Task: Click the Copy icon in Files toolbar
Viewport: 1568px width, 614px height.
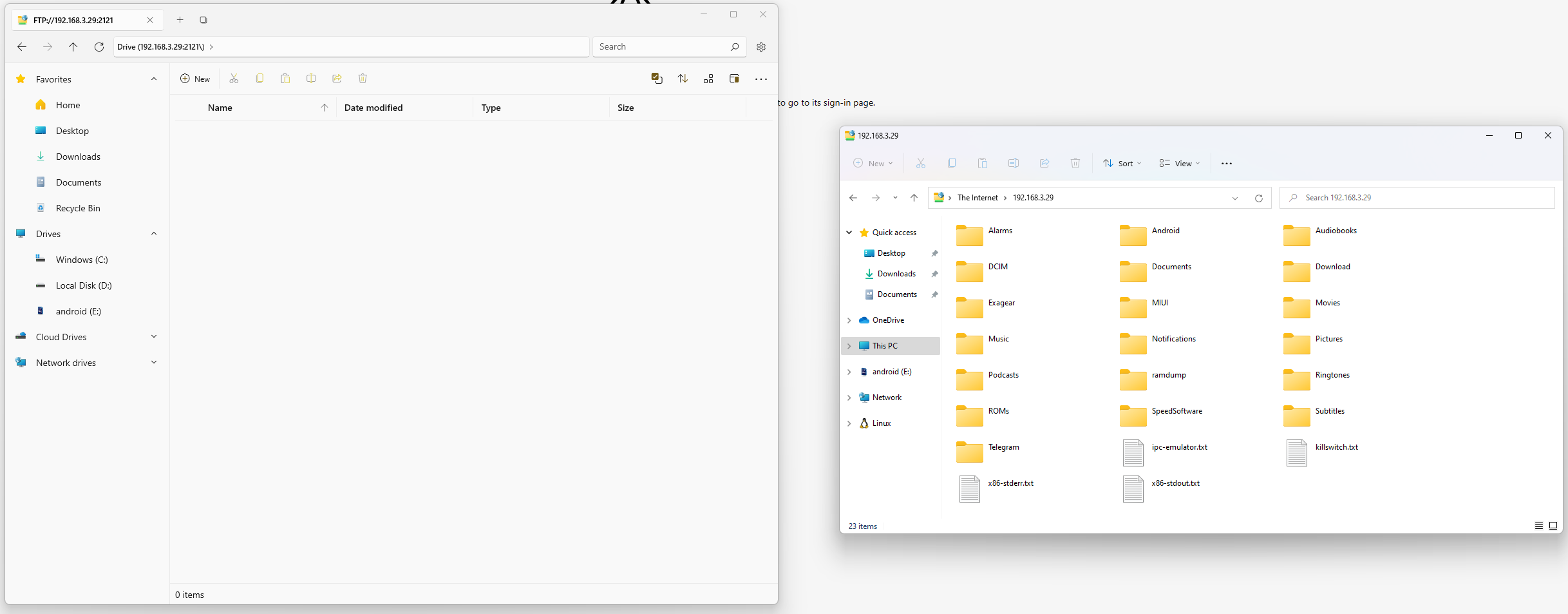Action: tap(260, 79)
